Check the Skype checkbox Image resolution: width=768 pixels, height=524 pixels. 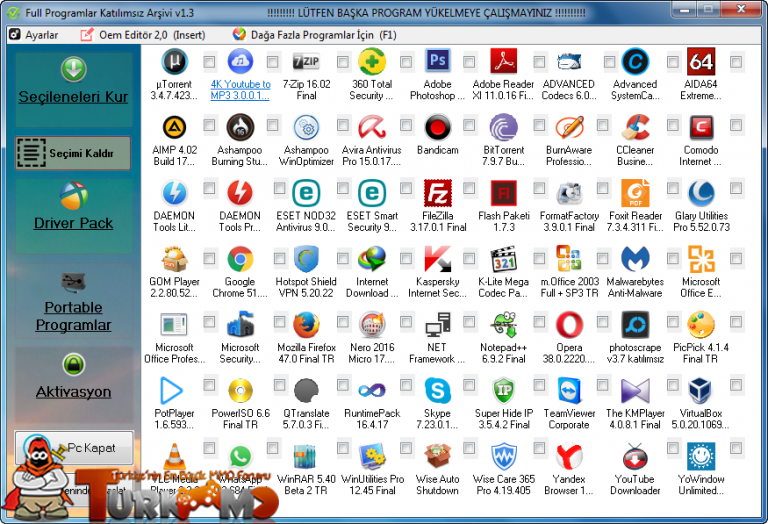469,385
